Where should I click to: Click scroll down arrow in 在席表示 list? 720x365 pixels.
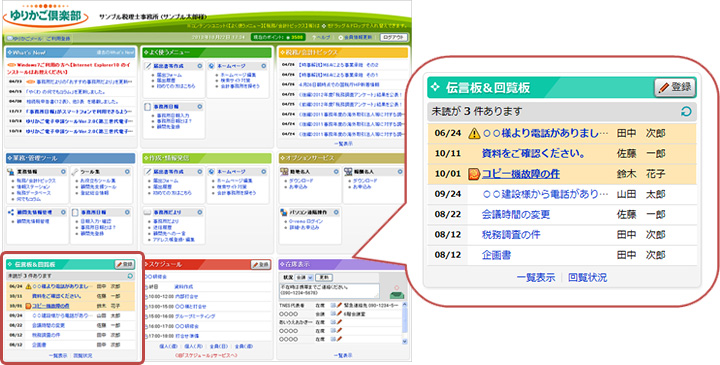[x=405, y=342]
